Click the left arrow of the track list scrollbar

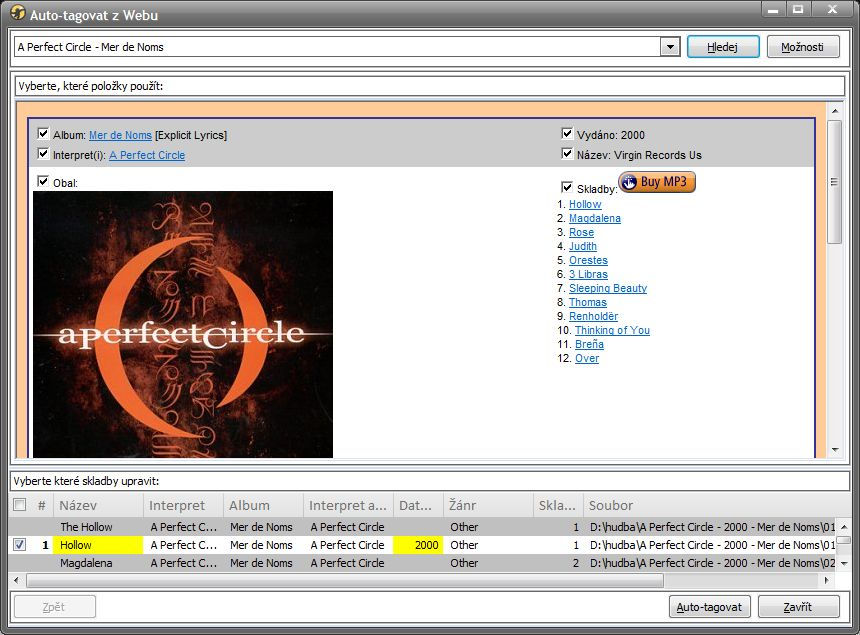pos(16,580)
